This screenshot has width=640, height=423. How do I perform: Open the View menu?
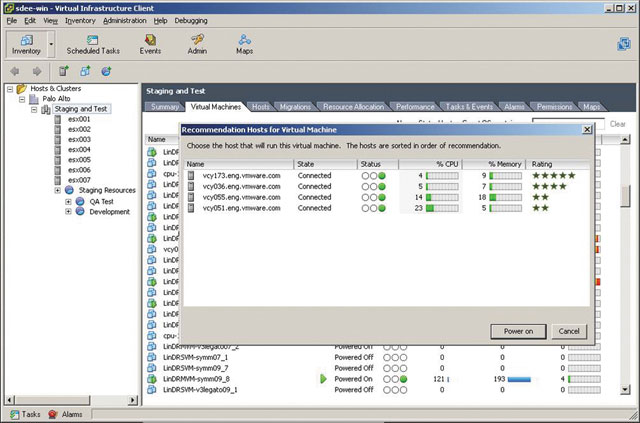pos(50,20)
